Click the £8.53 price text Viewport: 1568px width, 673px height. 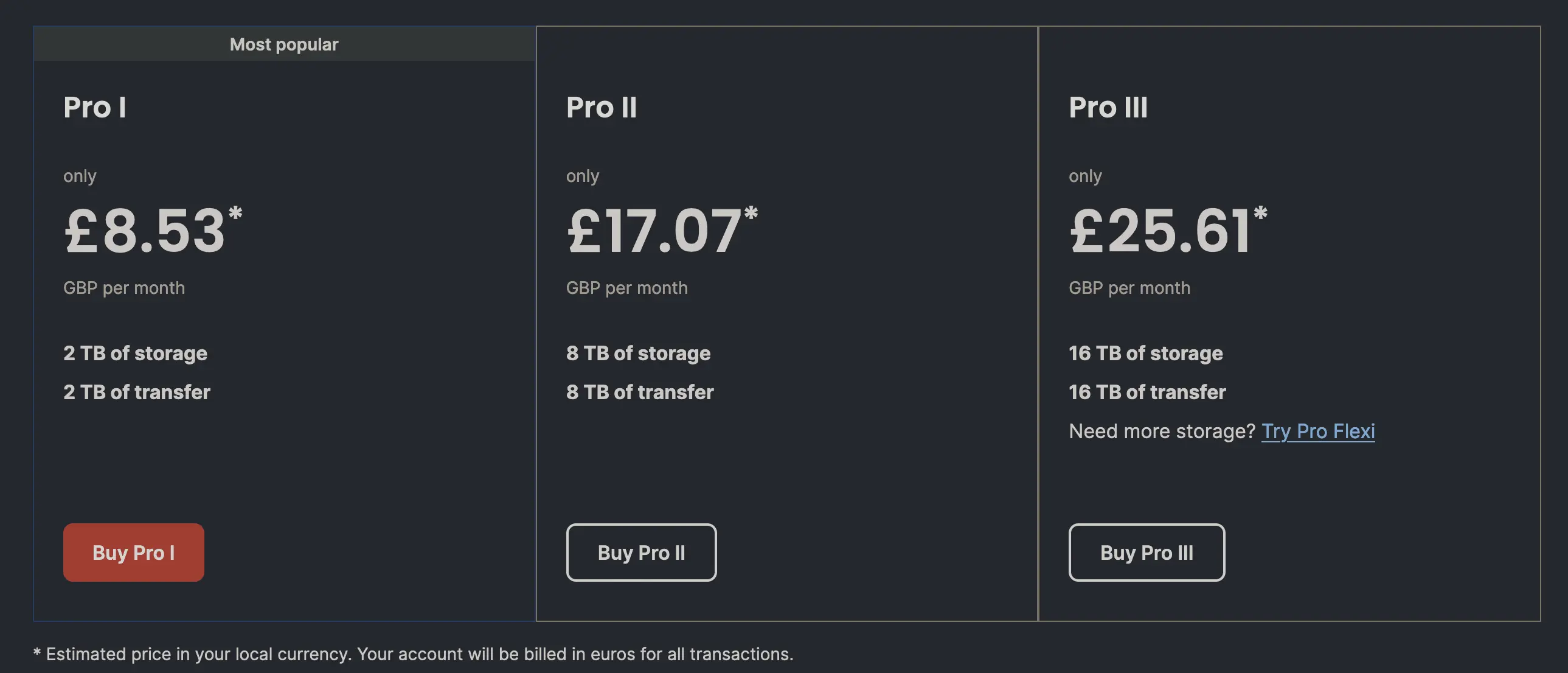145,231
